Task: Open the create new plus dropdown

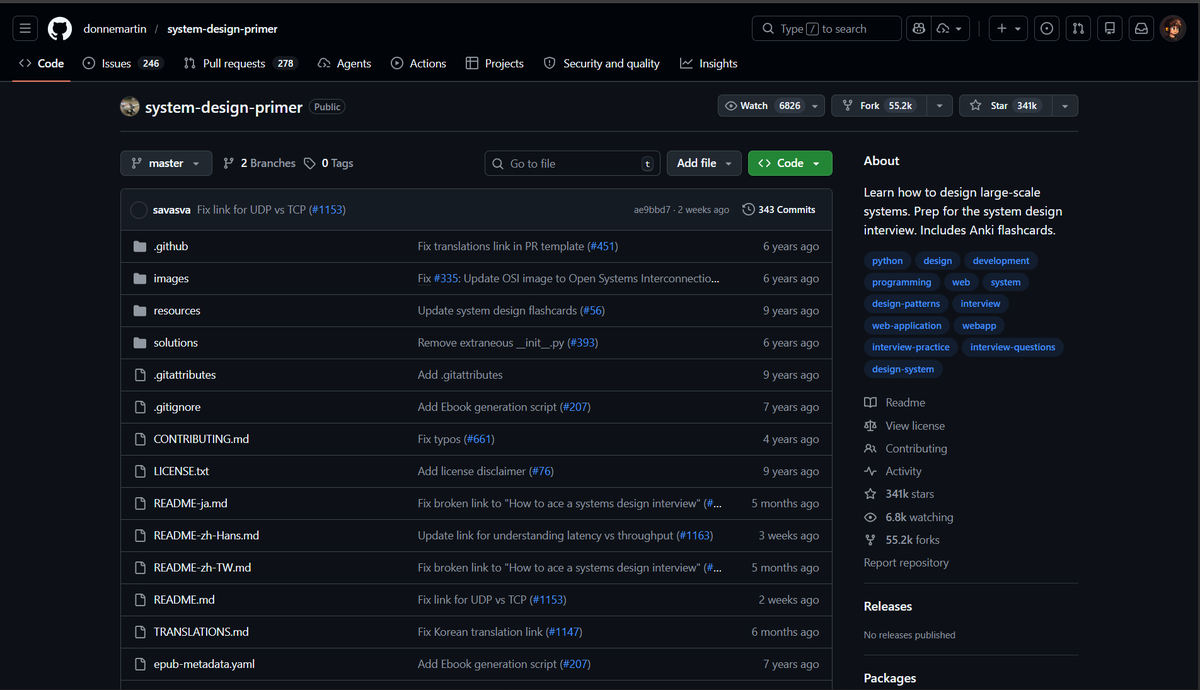Action: pyautogui.click(x=1009, y=29)
